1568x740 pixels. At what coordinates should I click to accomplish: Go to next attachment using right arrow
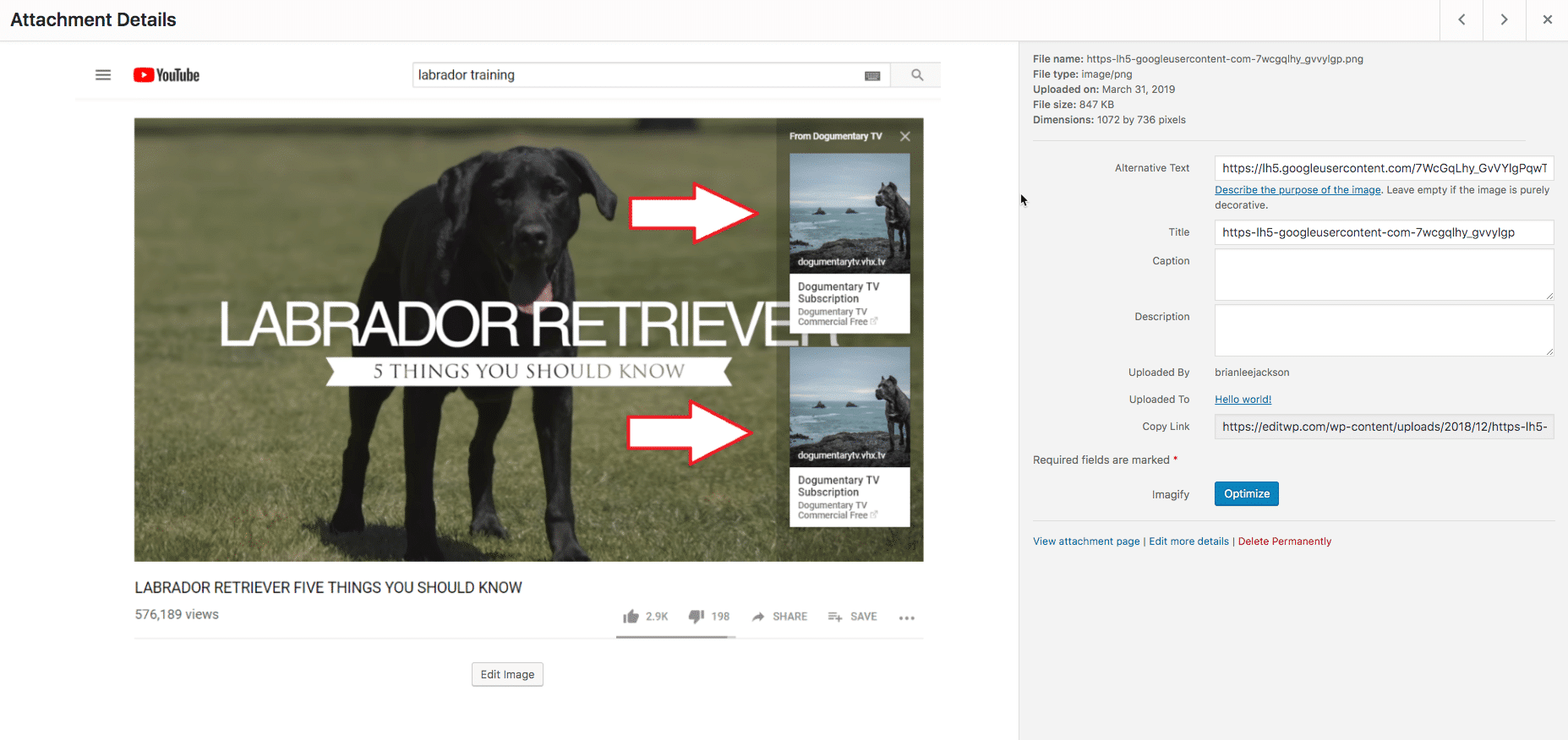click(x=1504, y=19)
